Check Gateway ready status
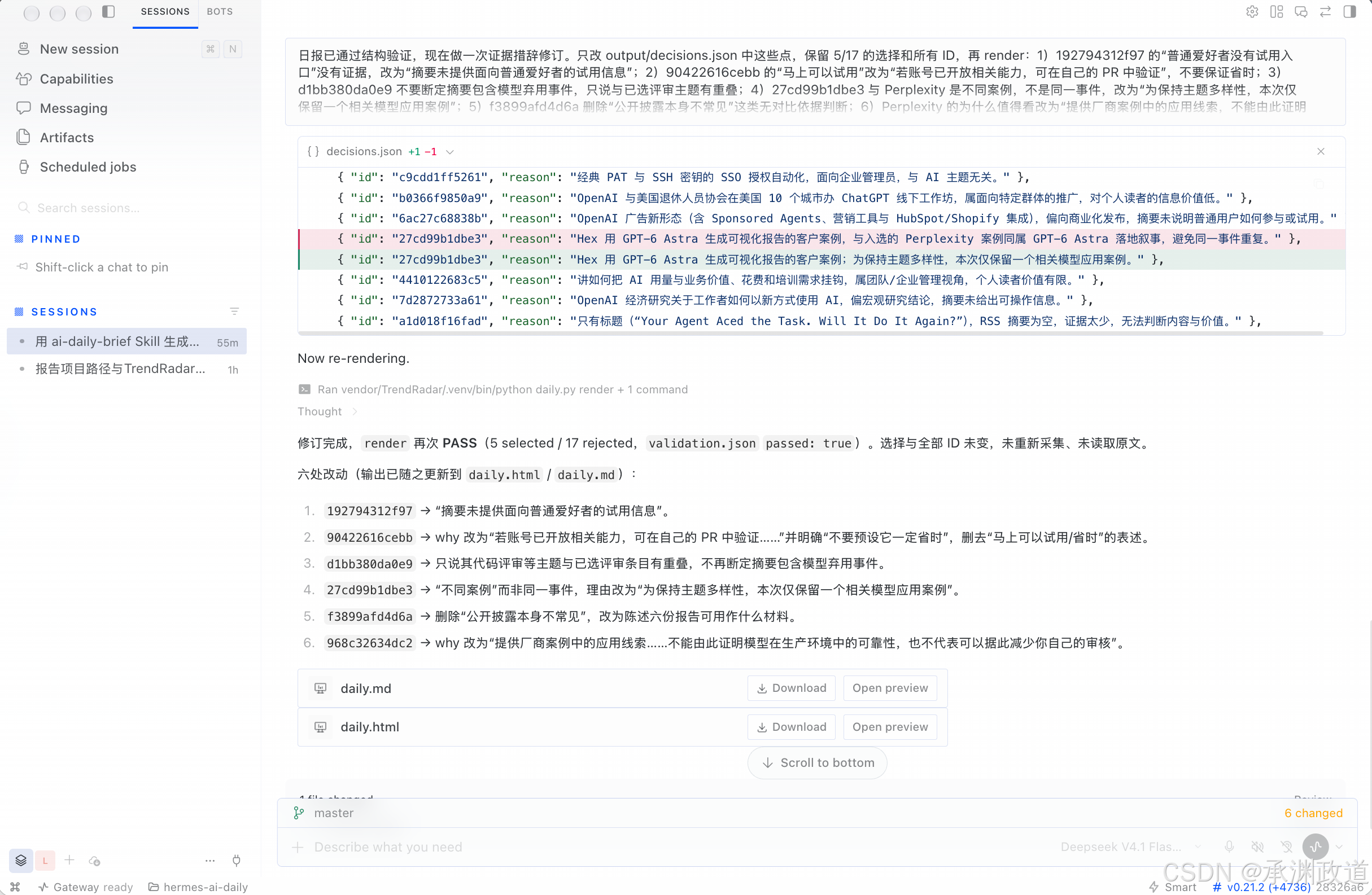Image resolution: width=1372 pixels, height=895 pixels. (85, 887)
